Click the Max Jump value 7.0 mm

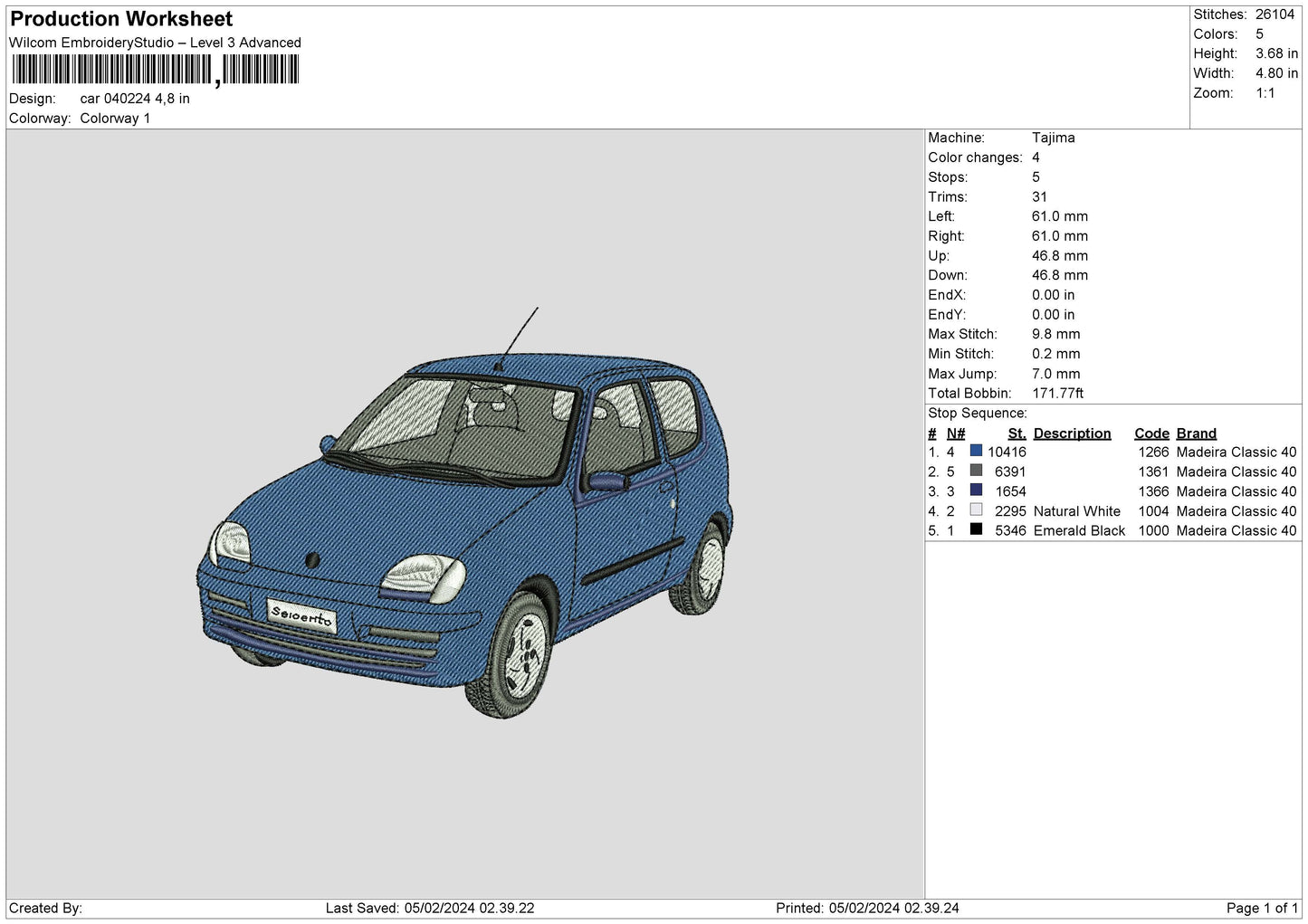pyautogui.click(x=1056, y=374)
